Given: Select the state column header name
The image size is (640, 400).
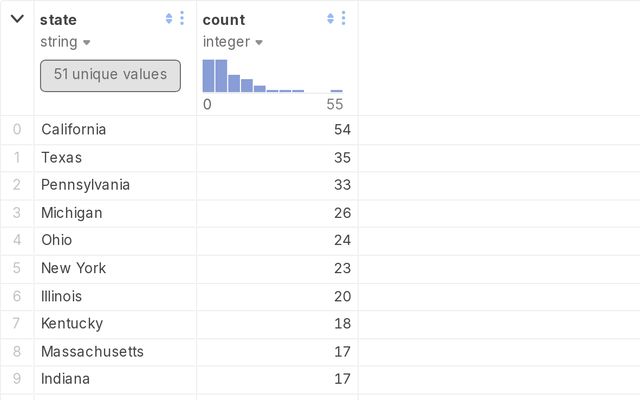Looking at the screenshot, I should (58, 20).
